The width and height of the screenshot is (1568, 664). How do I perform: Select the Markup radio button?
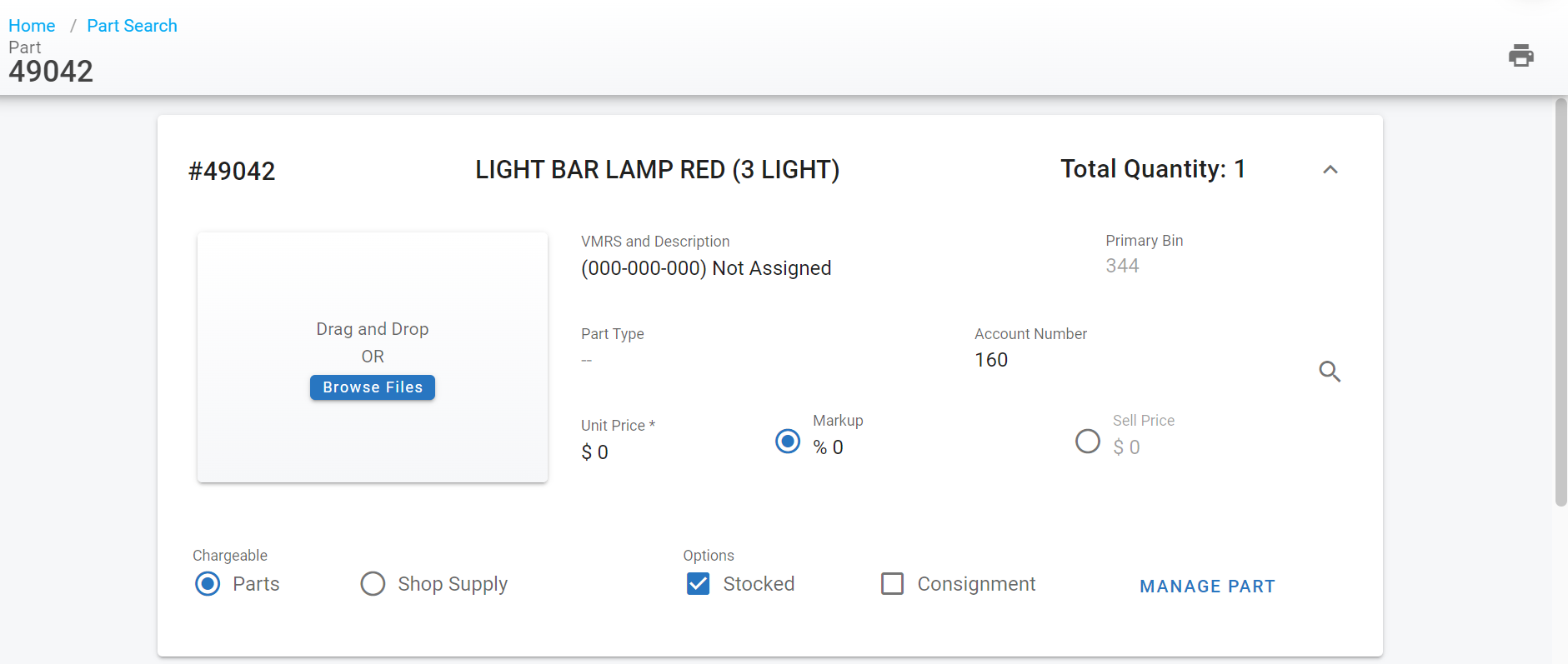tap(788, 441)
